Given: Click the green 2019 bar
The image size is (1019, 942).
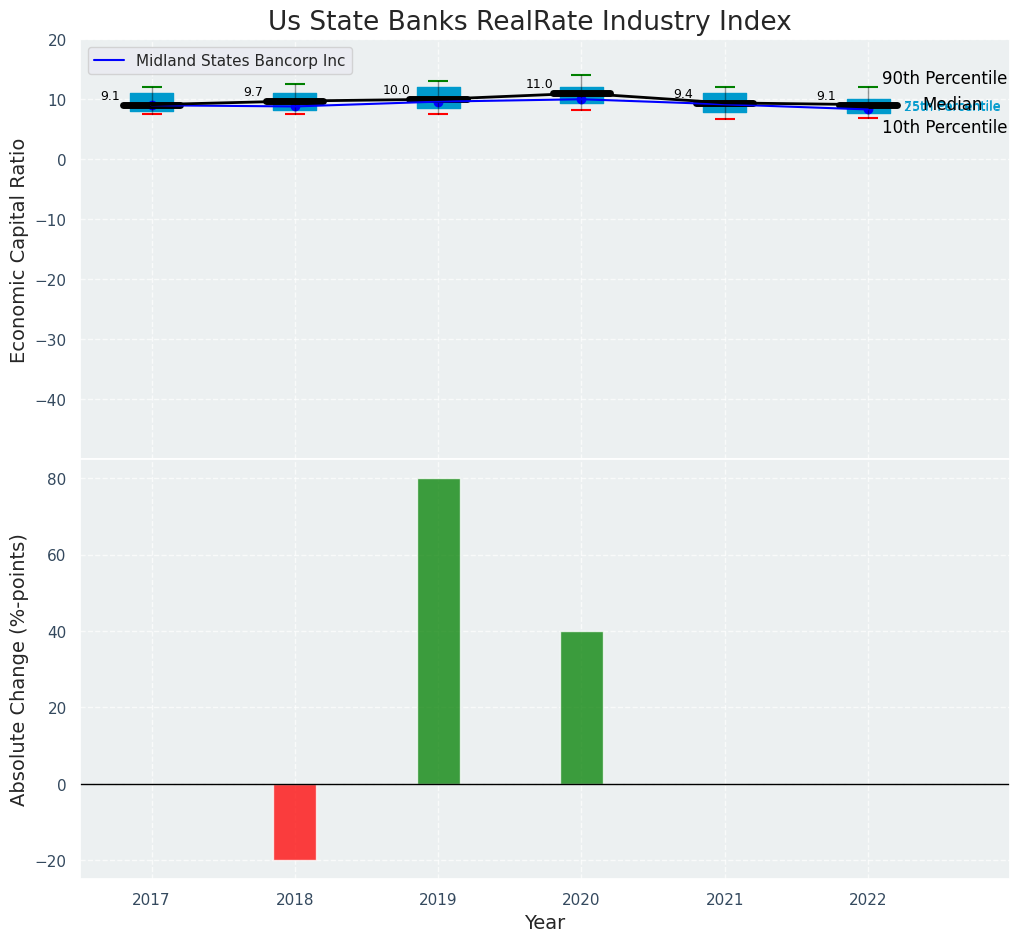Looking at the screenshot, I should click(x=439, y=631).
